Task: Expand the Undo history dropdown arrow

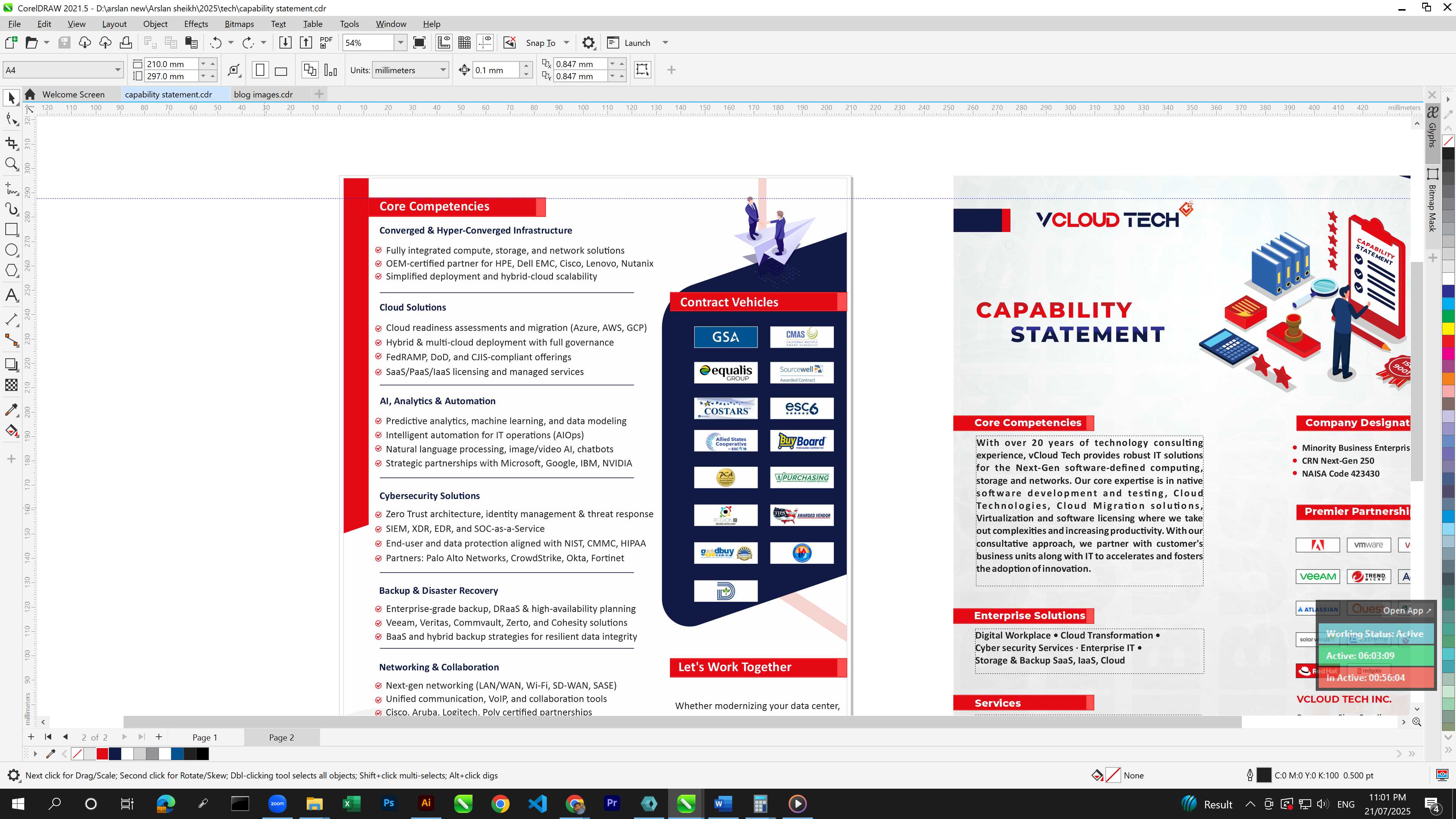Action: (x=231, y=42)
